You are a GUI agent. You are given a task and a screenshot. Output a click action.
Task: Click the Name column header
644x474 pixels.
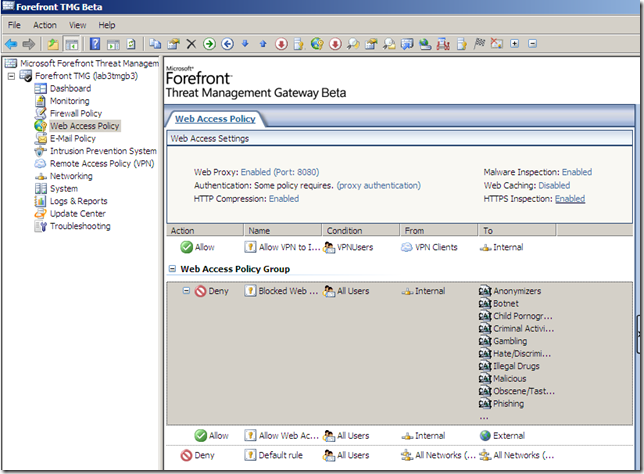click(x=283, y=230)
